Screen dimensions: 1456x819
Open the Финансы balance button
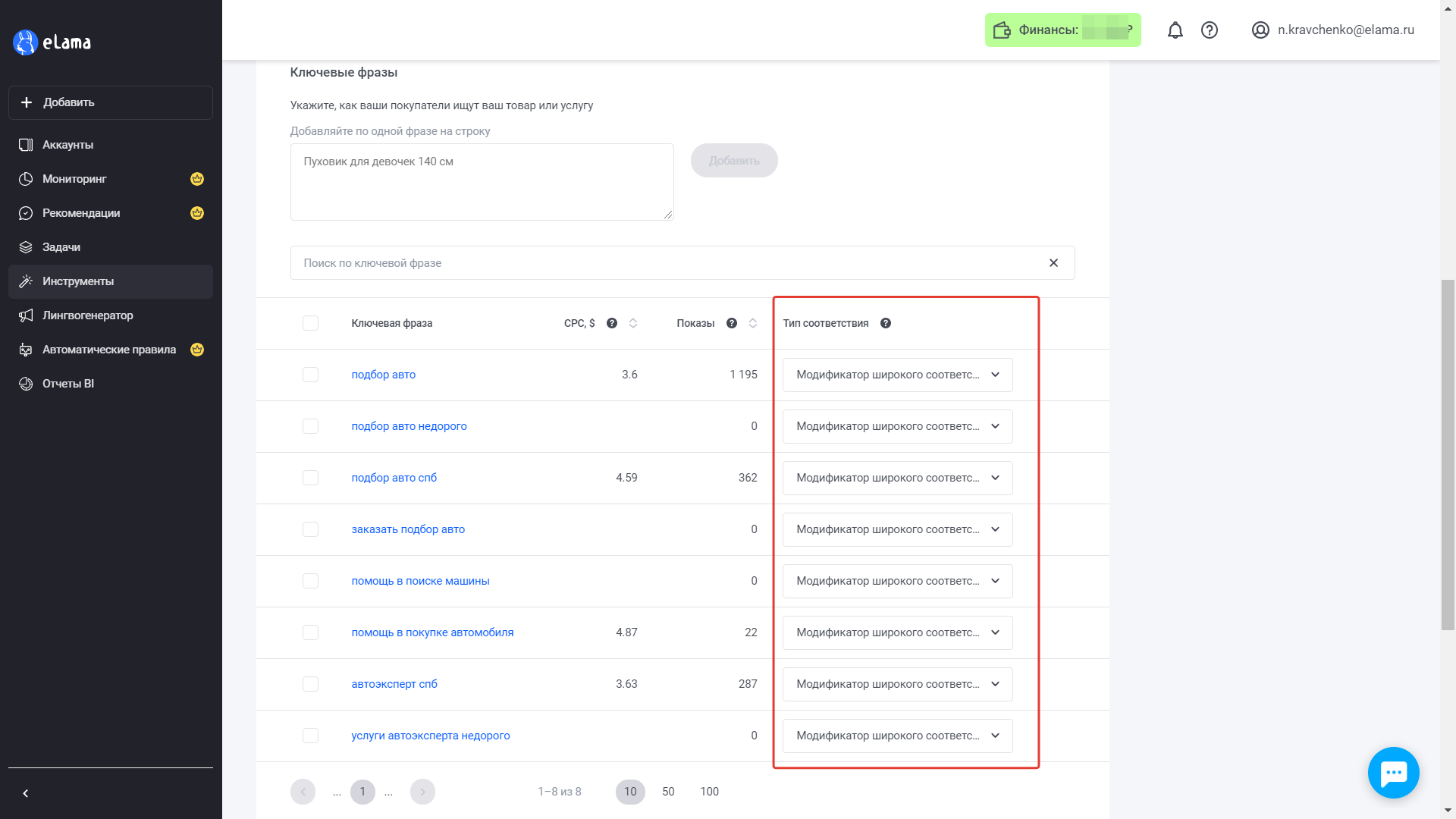[x=1062, y=30]
